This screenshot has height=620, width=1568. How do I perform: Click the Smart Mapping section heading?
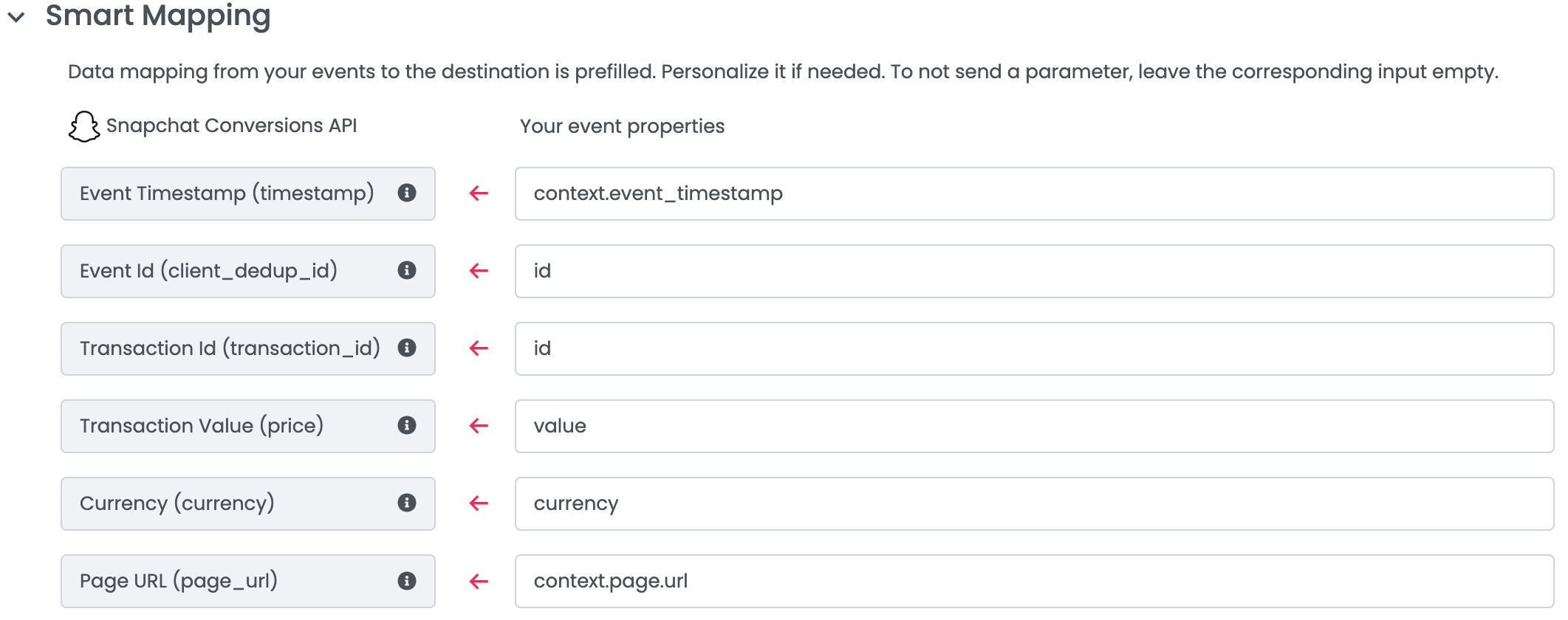pos(158,16)
